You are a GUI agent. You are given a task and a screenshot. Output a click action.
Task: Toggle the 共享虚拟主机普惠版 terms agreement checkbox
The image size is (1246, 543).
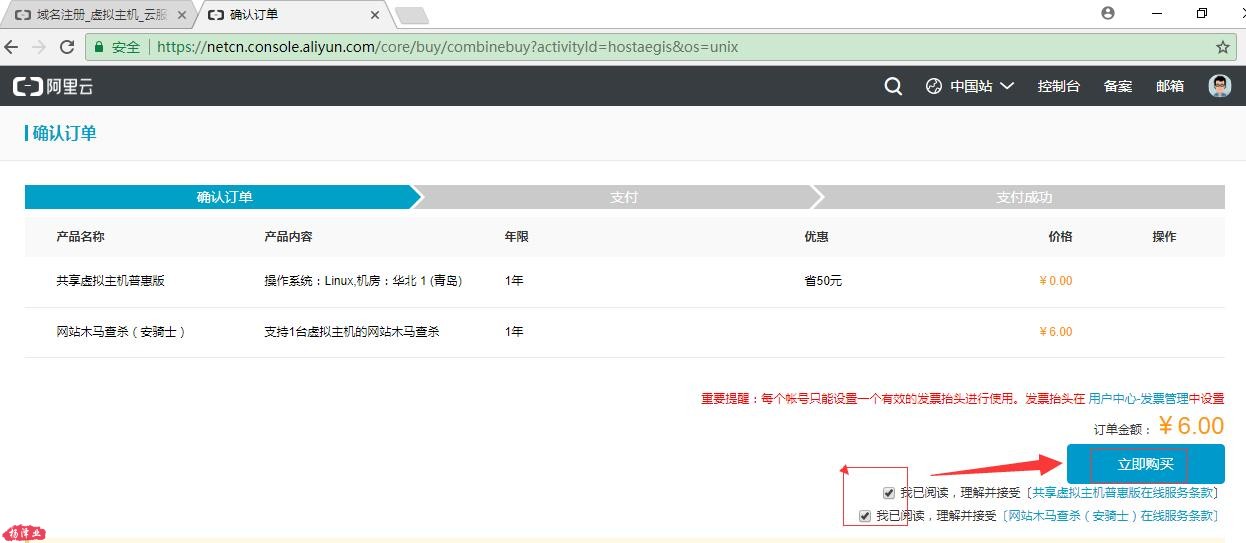[x=889, y=493]
